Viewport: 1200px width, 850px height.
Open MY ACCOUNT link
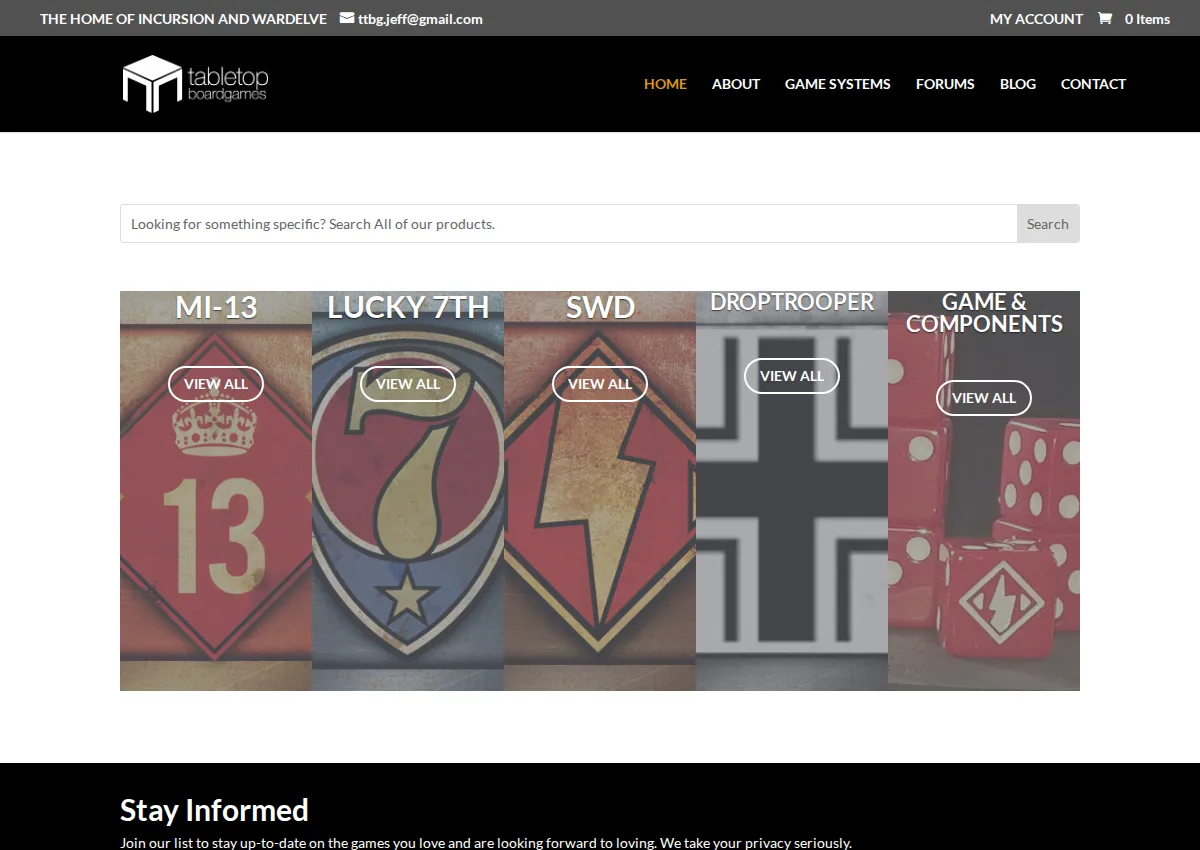point(1036,19)
